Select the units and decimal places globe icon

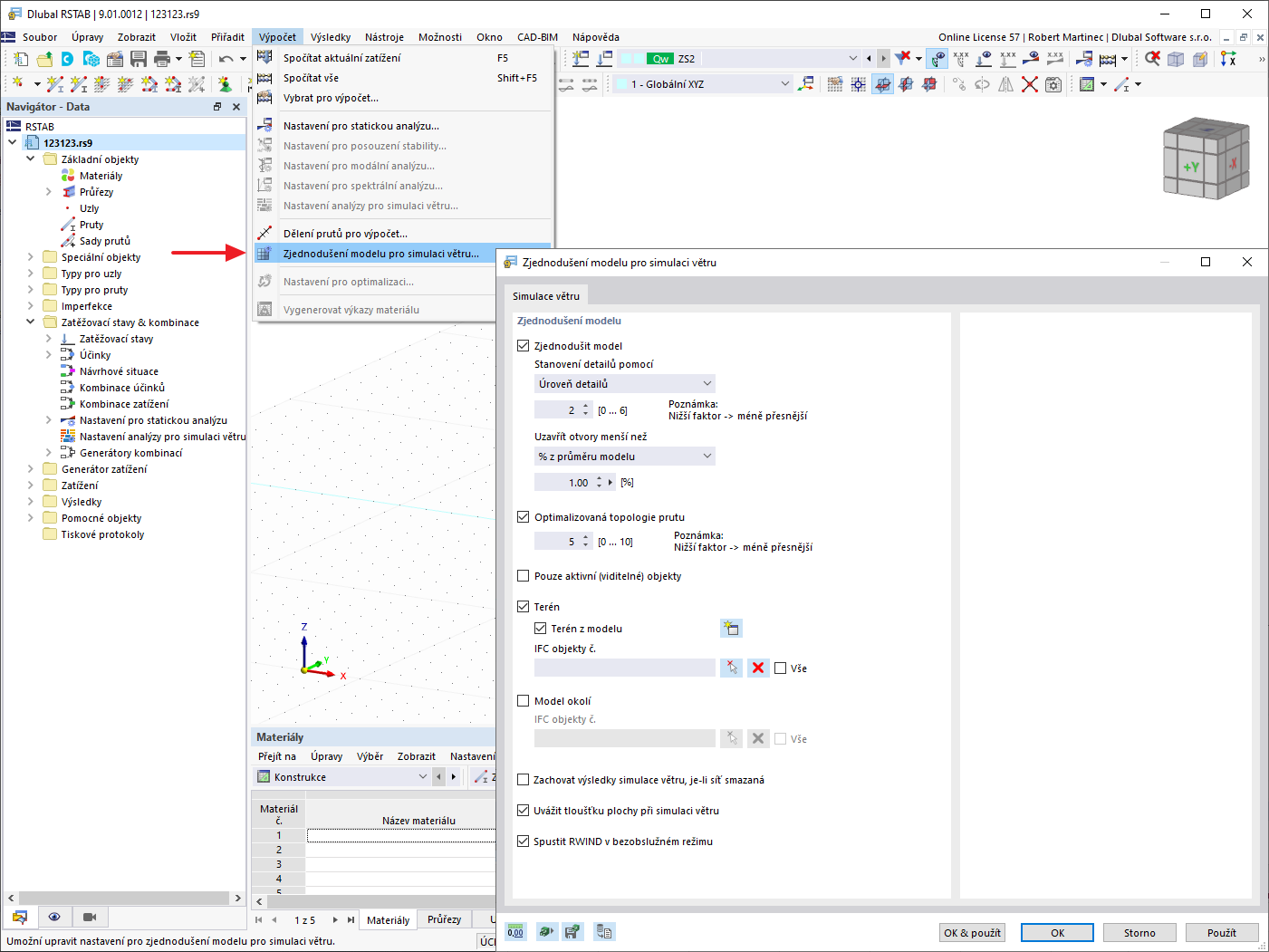546,931
